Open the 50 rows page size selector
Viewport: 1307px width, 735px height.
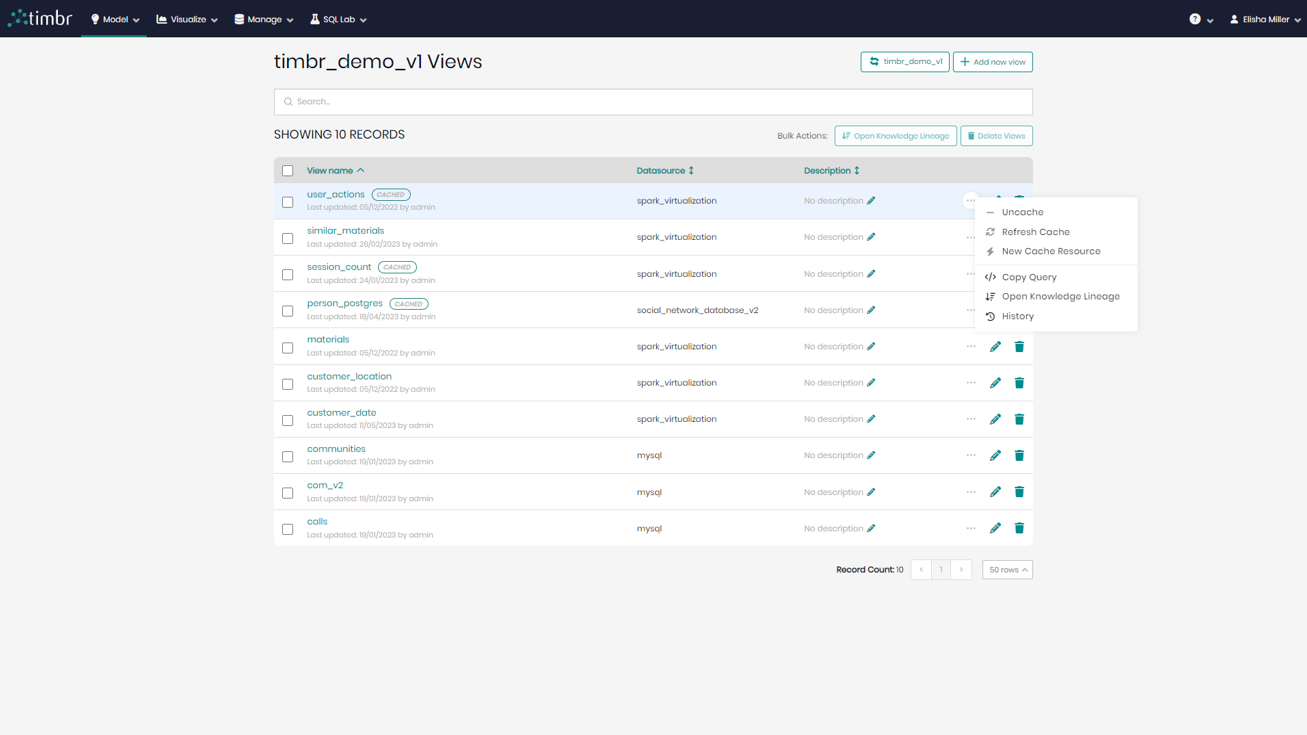(1007, 569)
